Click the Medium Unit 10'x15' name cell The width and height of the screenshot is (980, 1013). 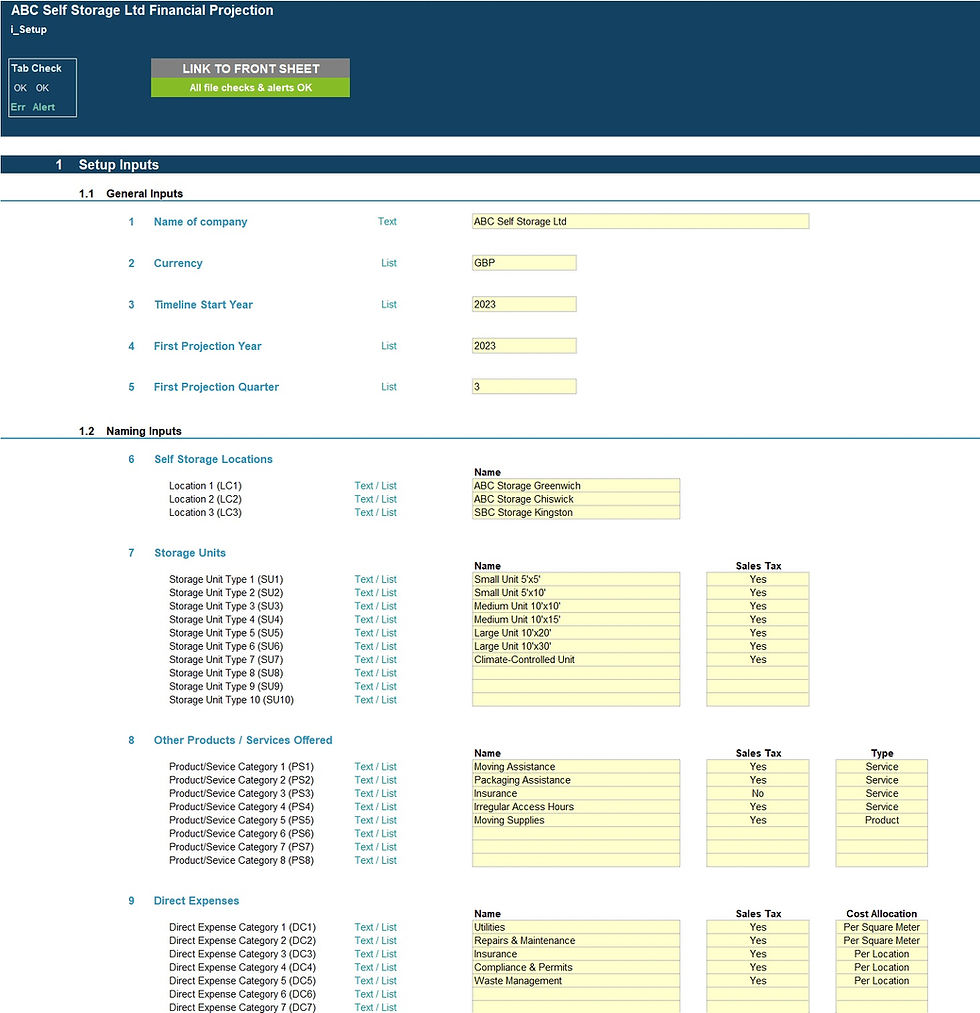pos(576,619)
